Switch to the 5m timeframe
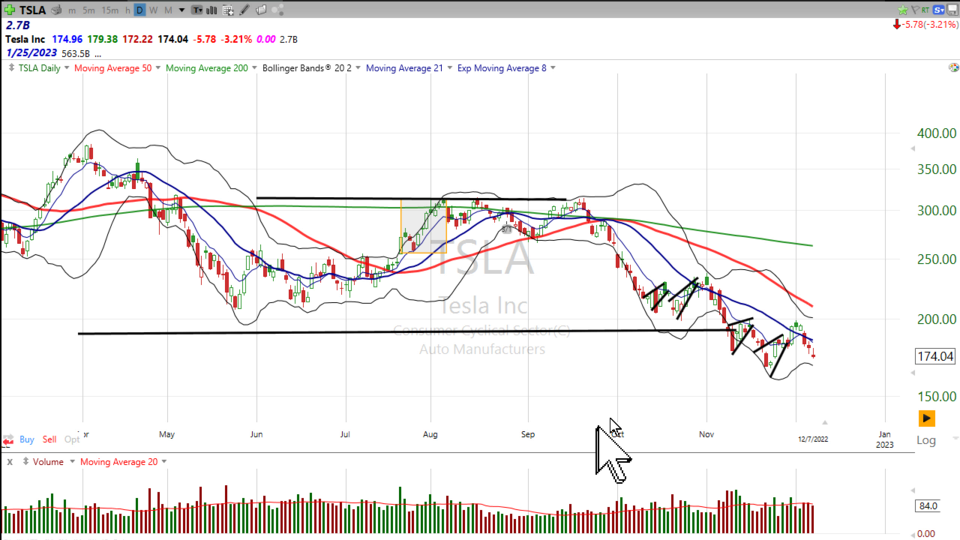Image resolution: width=960 pixels, height=540 pixels. click(89, 10)
